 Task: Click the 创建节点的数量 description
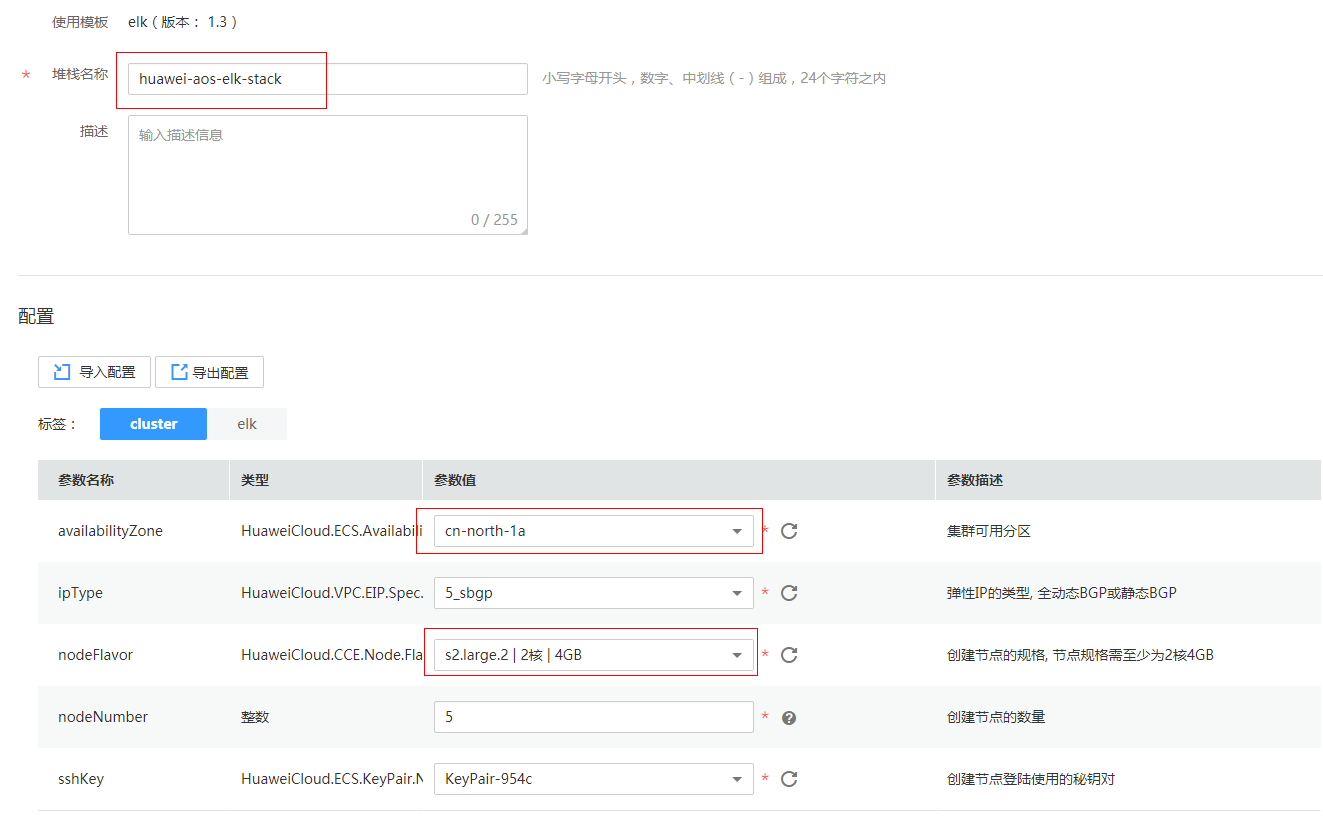[996, 717]
